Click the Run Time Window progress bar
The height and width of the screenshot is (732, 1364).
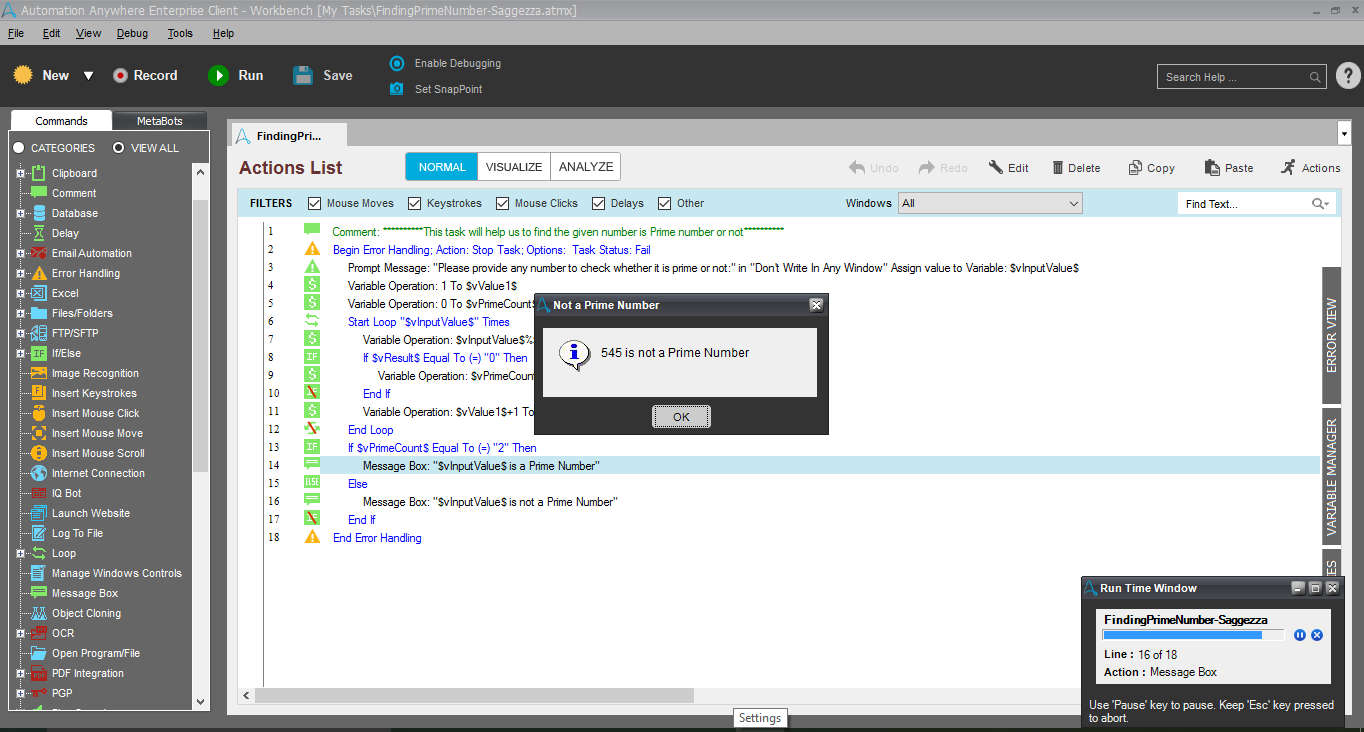click(1195, 635)
